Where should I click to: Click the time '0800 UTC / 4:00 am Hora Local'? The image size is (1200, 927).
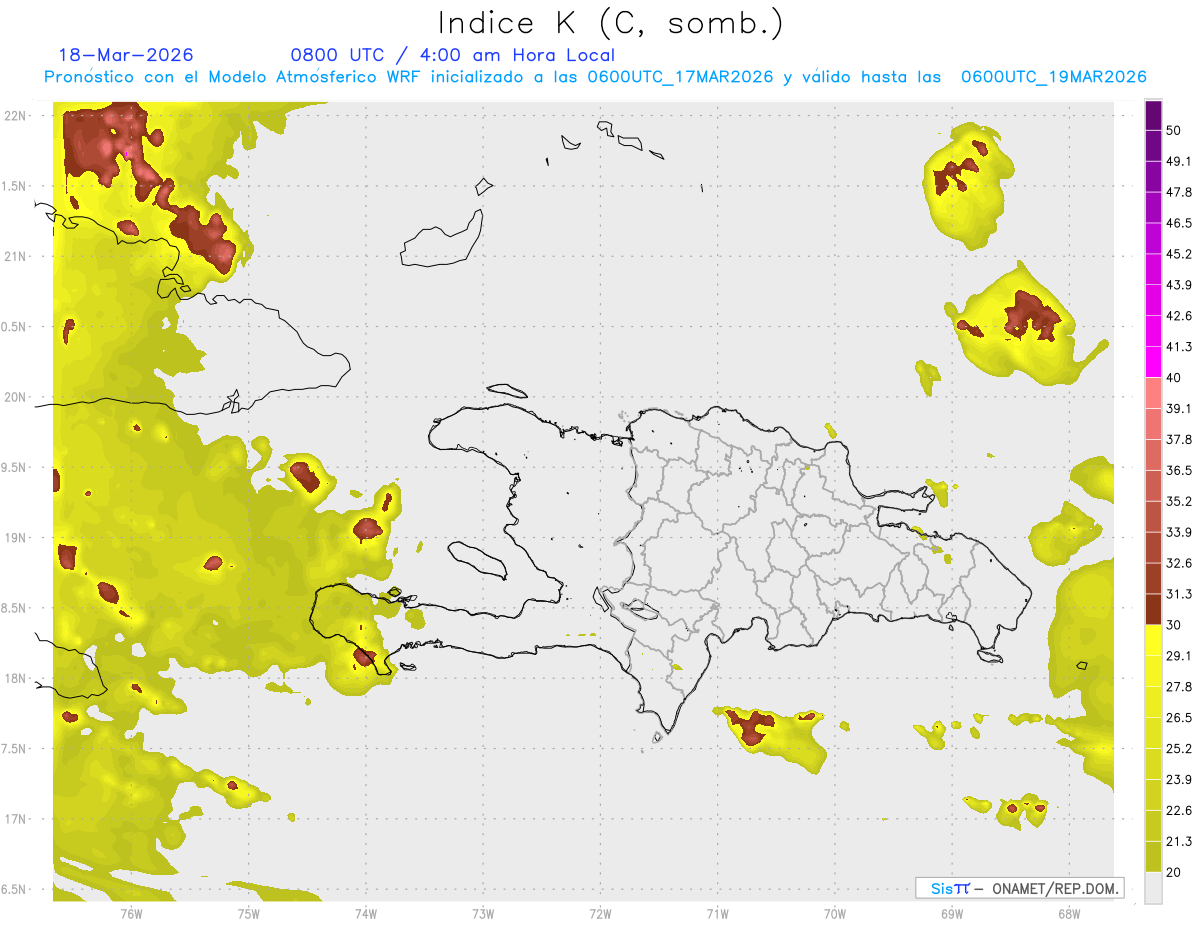452,55
